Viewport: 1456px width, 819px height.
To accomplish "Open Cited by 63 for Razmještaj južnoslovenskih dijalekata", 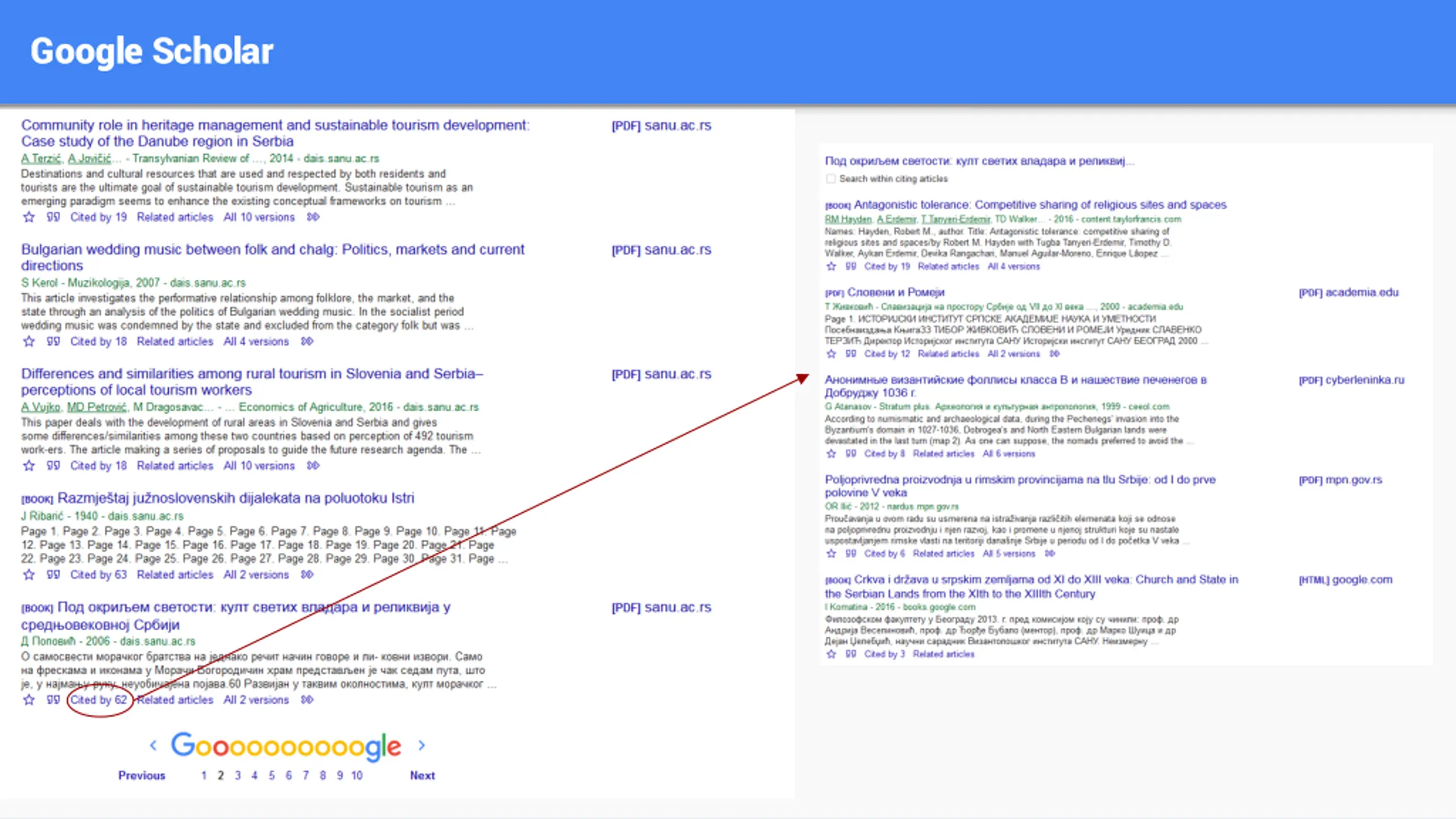I will [x=98, y=575].
